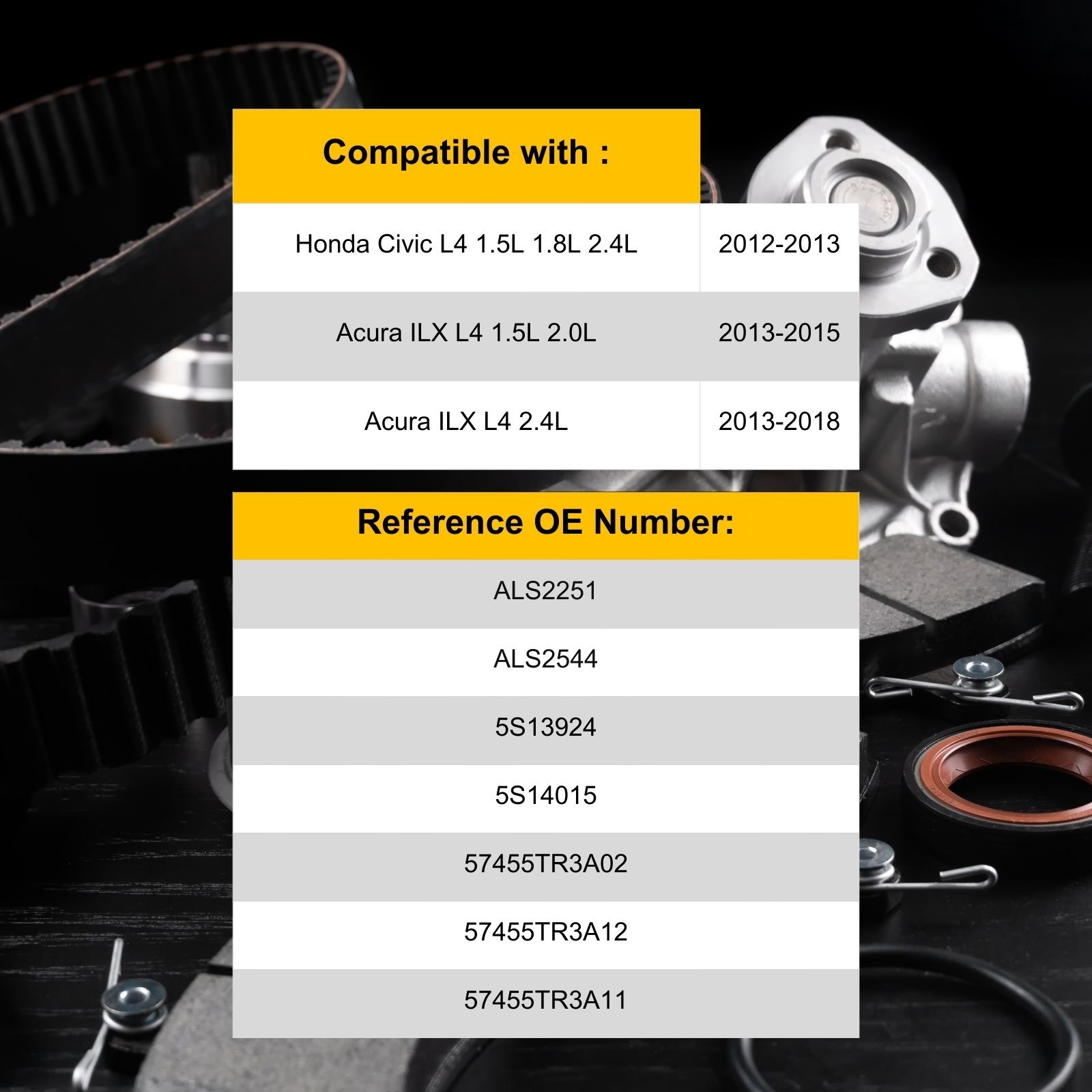The height and width of the screenshot is (1092, 1092).
Task: Select part number 57455TR3A12
Action: 545,933
